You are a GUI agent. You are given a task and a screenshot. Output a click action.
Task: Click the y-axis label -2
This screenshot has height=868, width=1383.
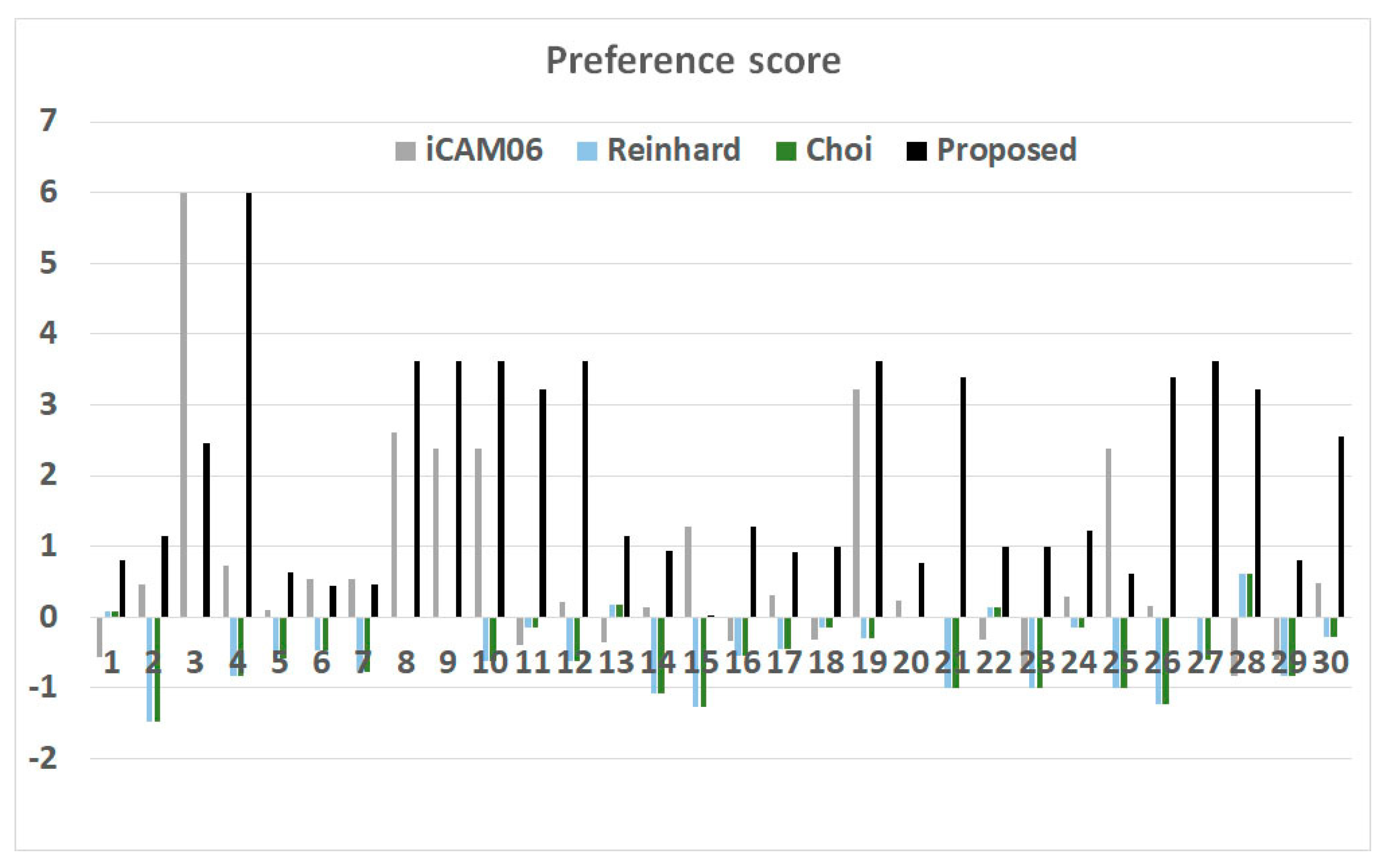pyautogui.click(x=43, y=758)
